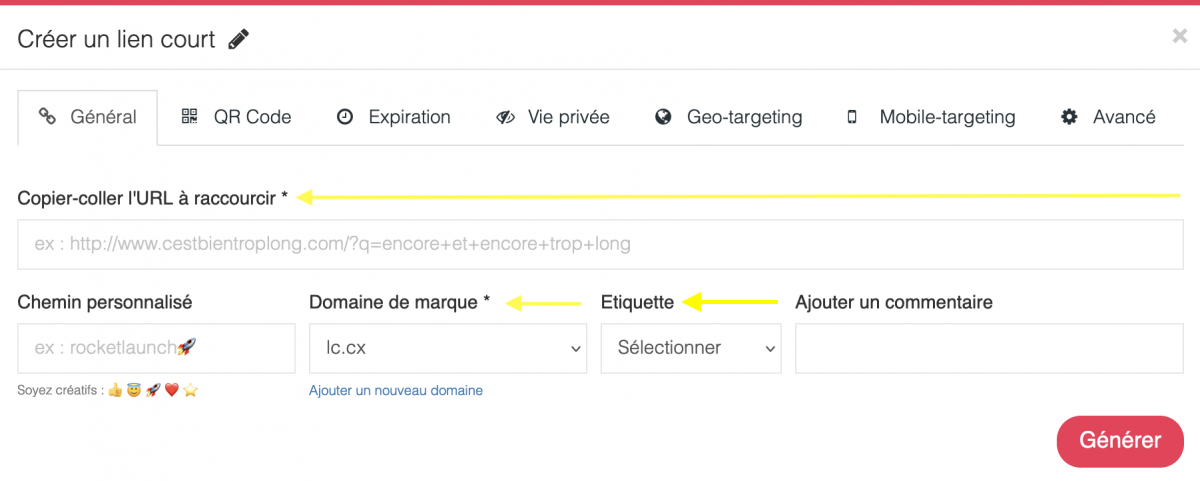This screenshot has width=1200, height=481.
Task: Expand the Etiquette Sélectionner dropdown
Action: pyautogui.click(x=691, y=348)
